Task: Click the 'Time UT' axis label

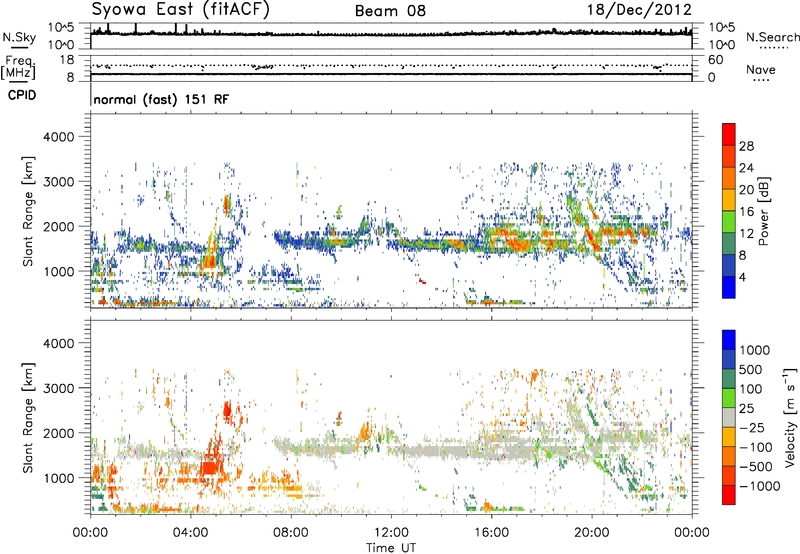Action: click(x=391, y=548)
